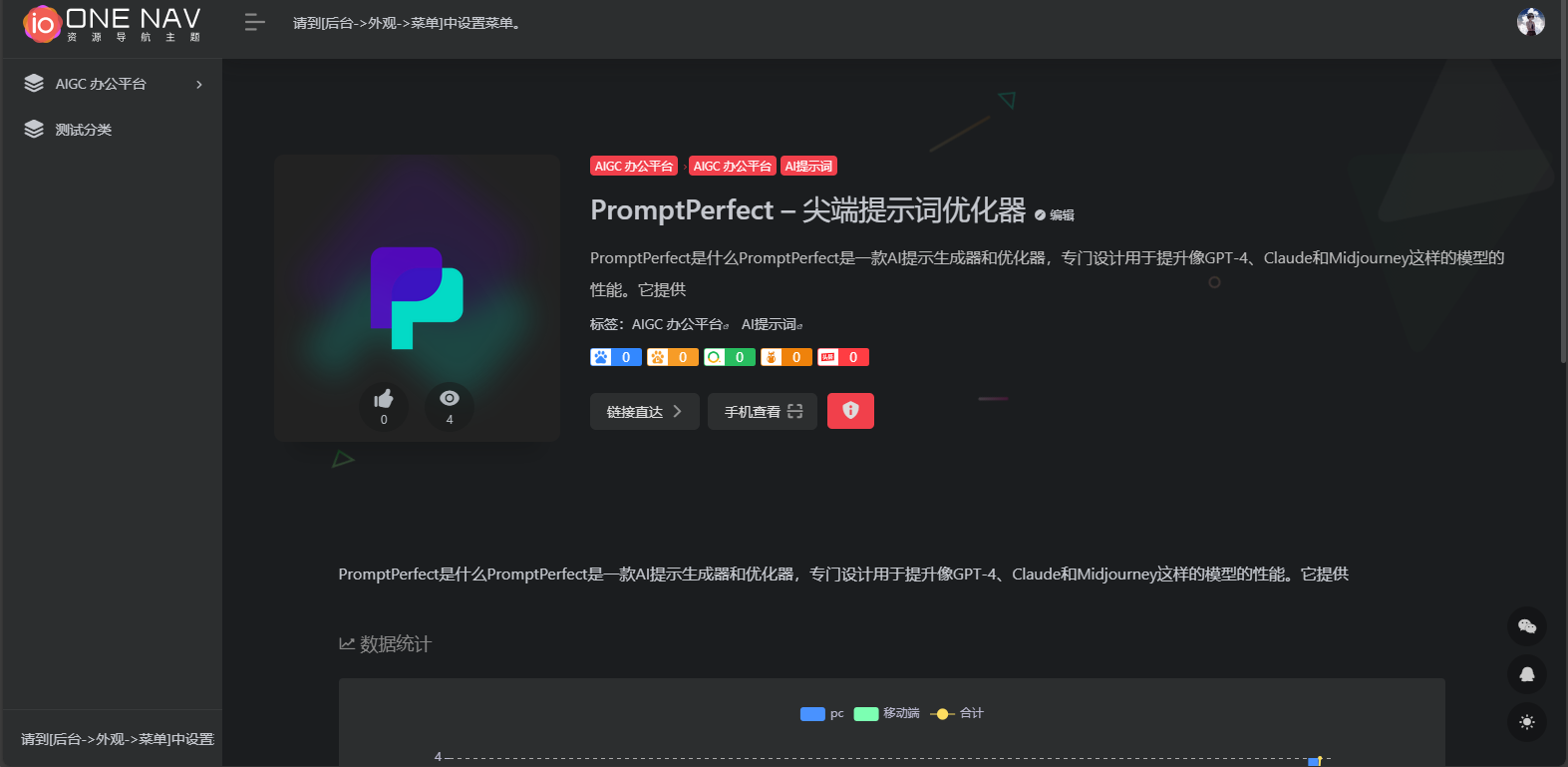The width and height of the screenshot is (1568, 767).
Task: Click the second AIGC 办公平台 red tag
Action: 733,166
